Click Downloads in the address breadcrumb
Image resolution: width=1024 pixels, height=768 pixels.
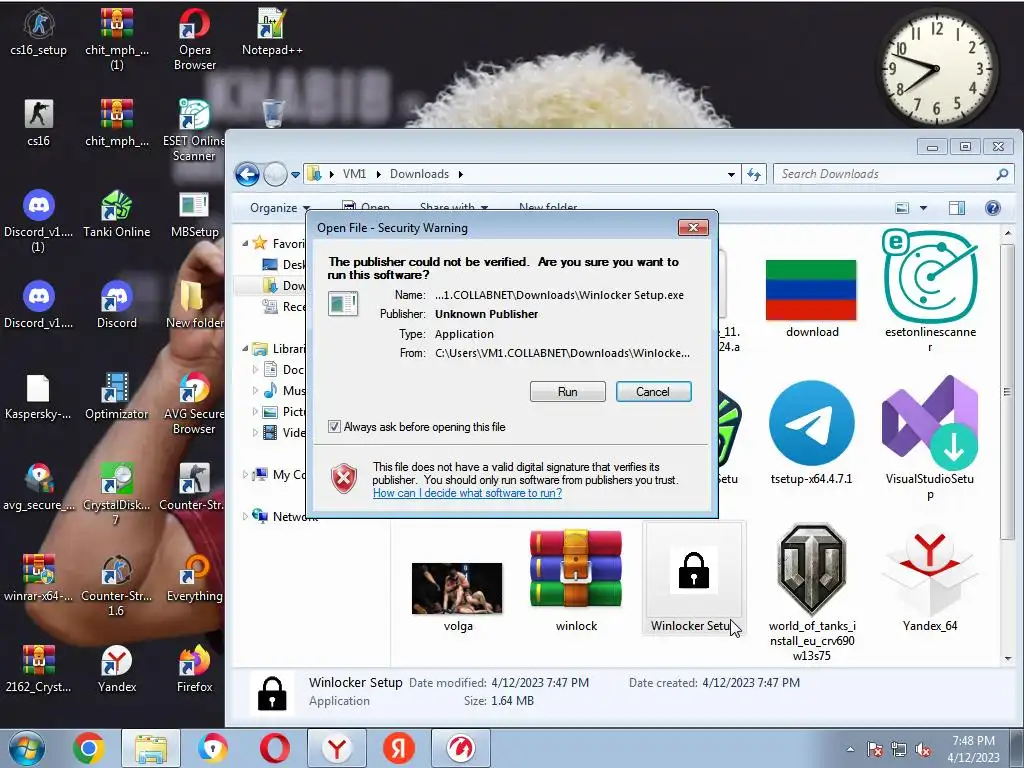coord(419,174)
